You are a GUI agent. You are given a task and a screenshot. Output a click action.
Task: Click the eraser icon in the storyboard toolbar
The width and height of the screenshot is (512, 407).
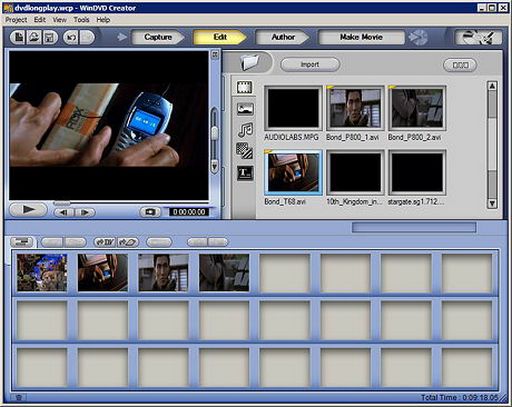click(128, 242)
